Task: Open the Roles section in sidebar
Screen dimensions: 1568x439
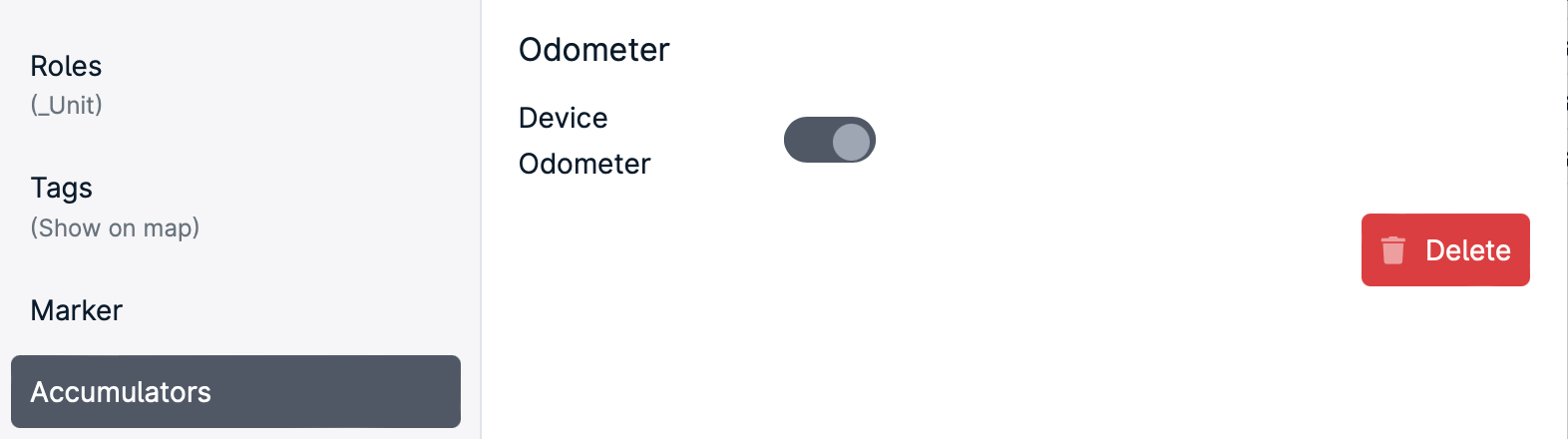Action: pos(235,85)
